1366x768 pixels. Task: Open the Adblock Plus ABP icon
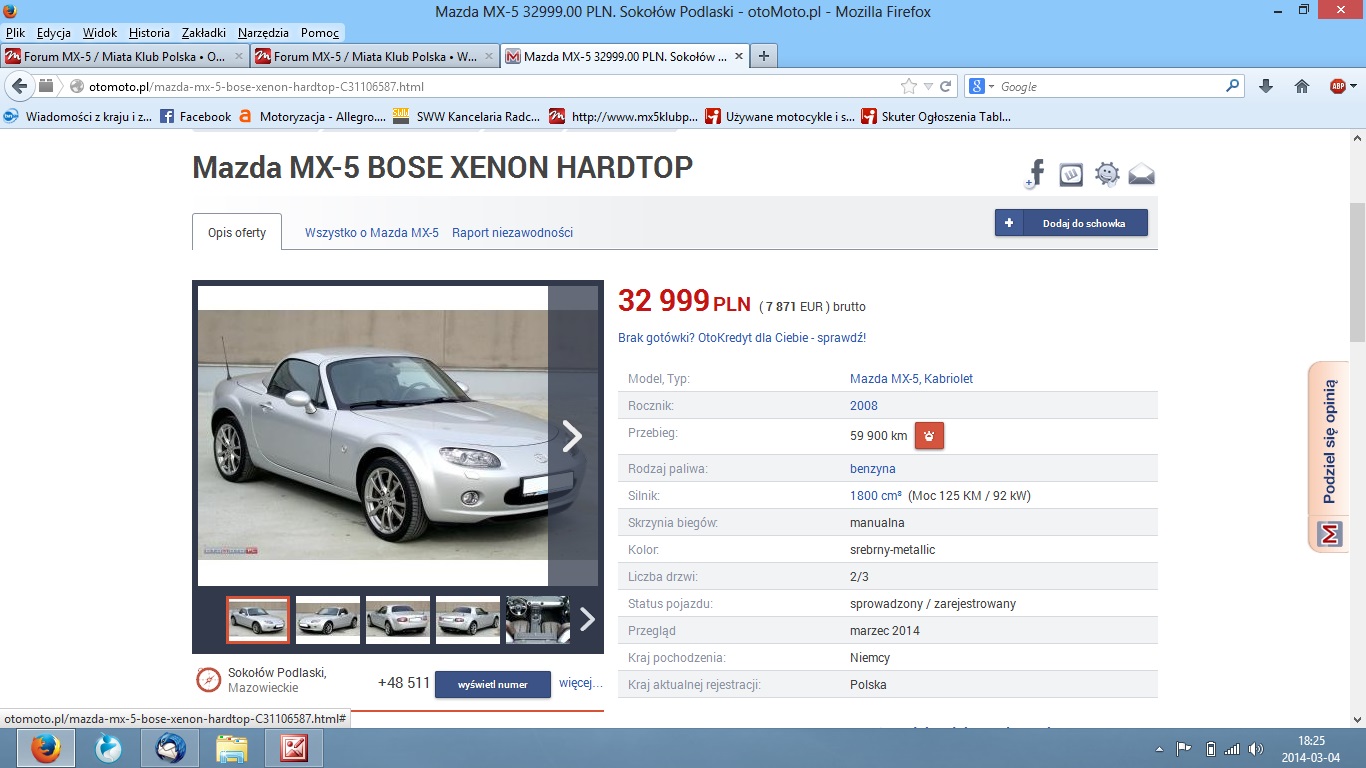1338,87
